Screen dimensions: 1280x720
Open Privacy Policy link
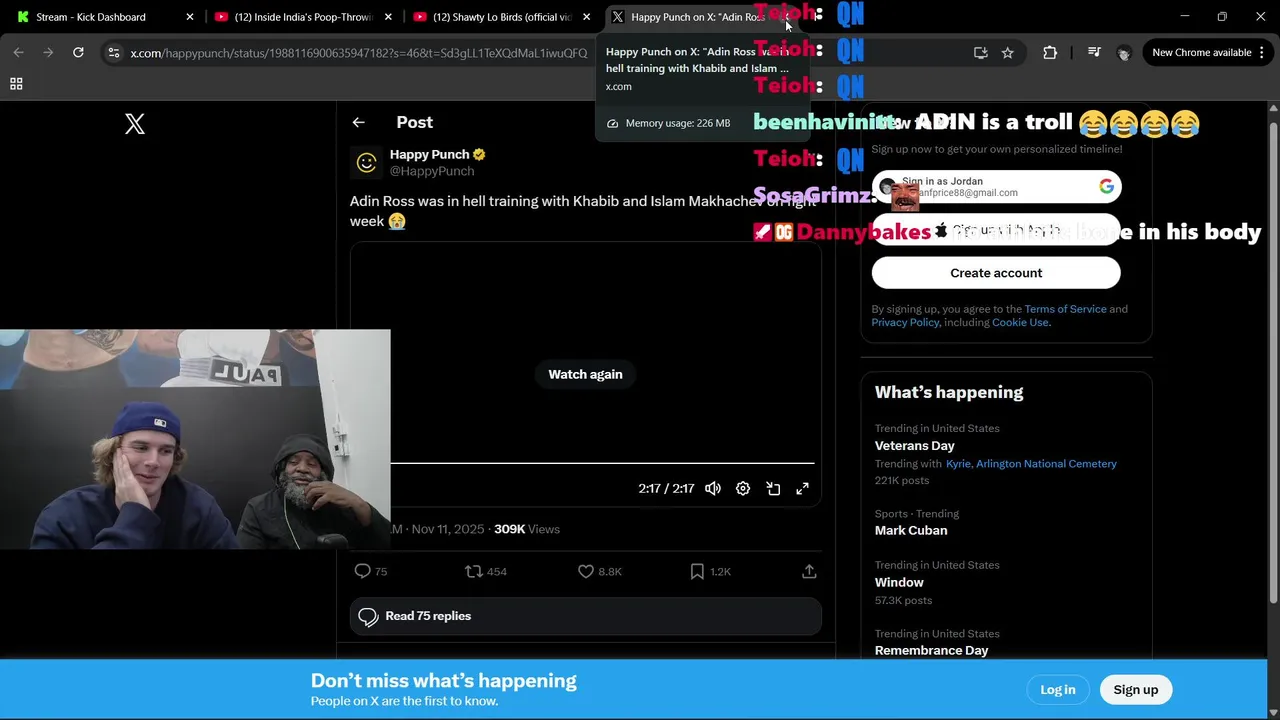pyautogui.click(x=905, y=322)
